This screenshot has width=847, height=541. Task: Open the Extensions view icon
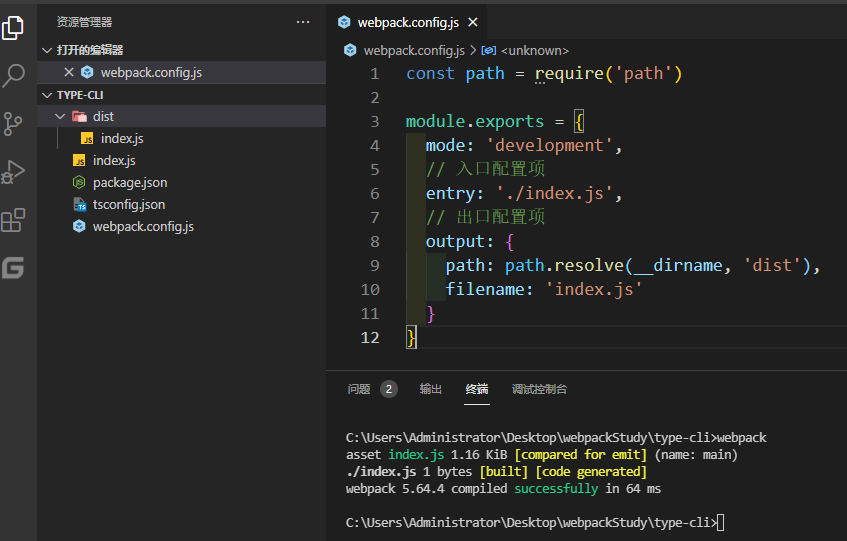(13, 220)
